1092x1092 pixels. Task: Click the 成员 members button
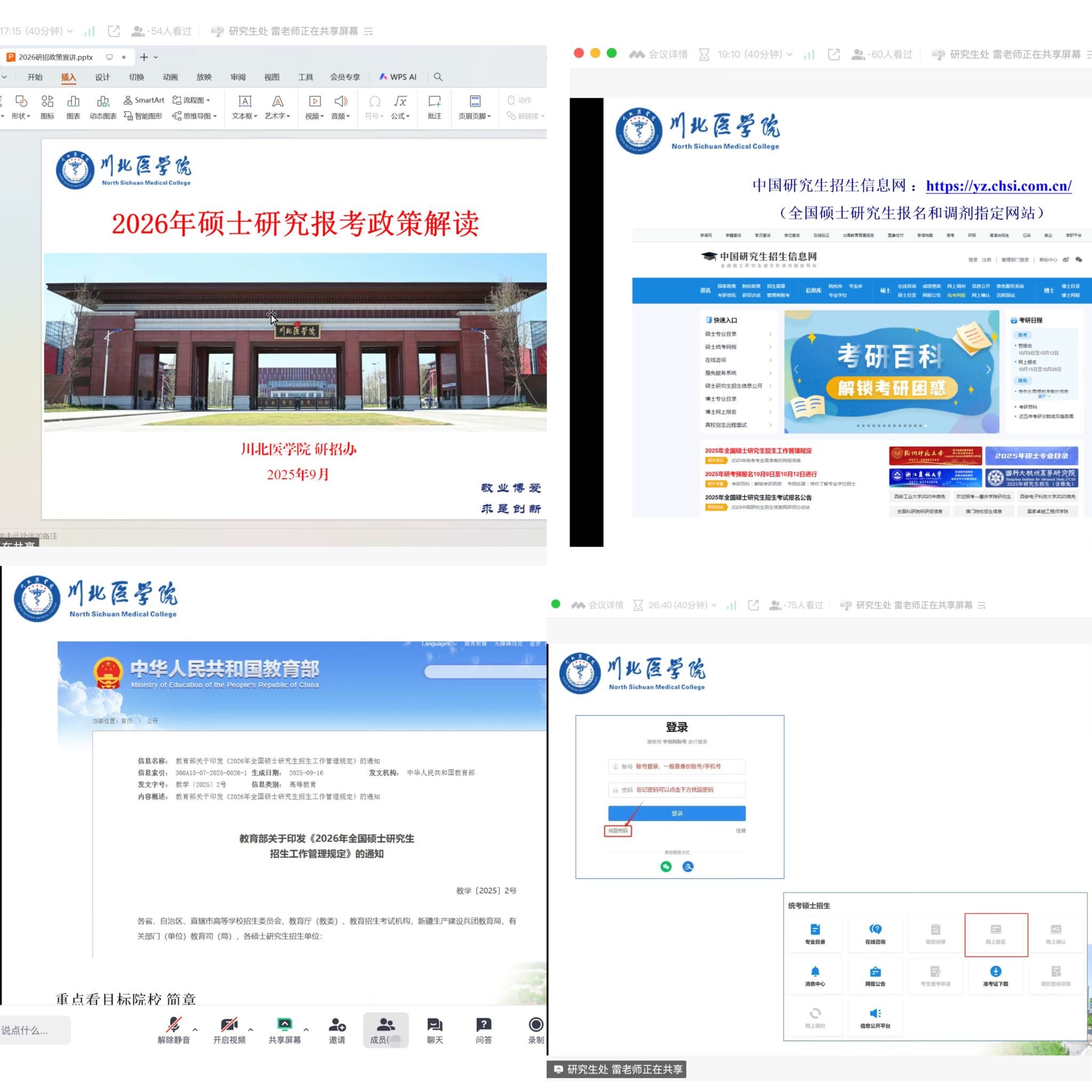[x=386, y=1030]
